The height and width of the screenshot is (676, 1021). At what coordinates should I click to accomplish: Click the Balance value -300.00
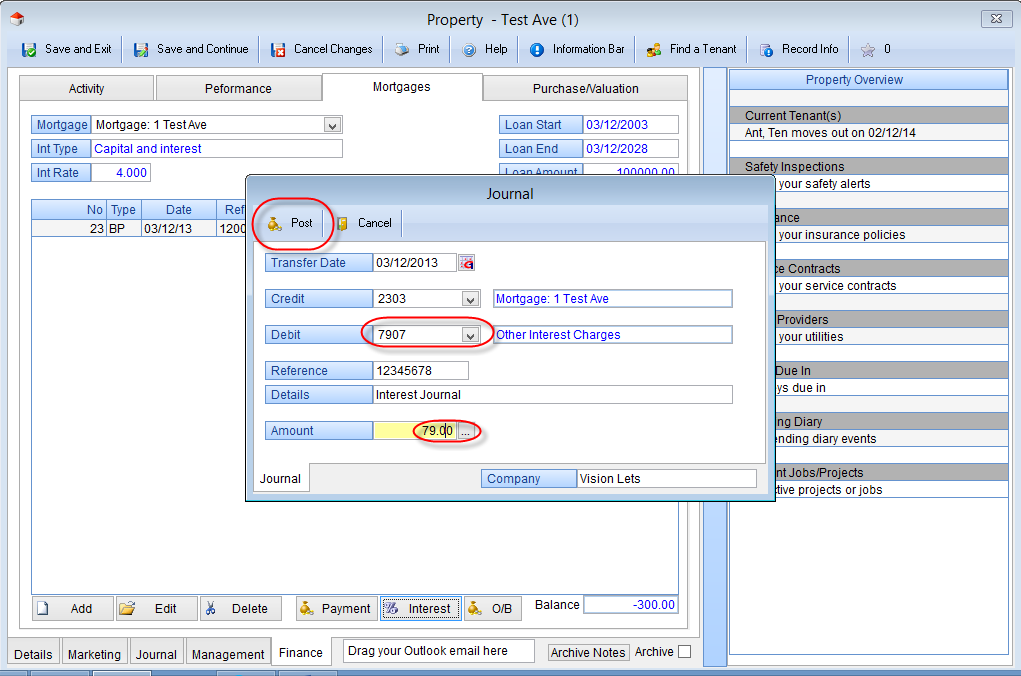(630, 605)
